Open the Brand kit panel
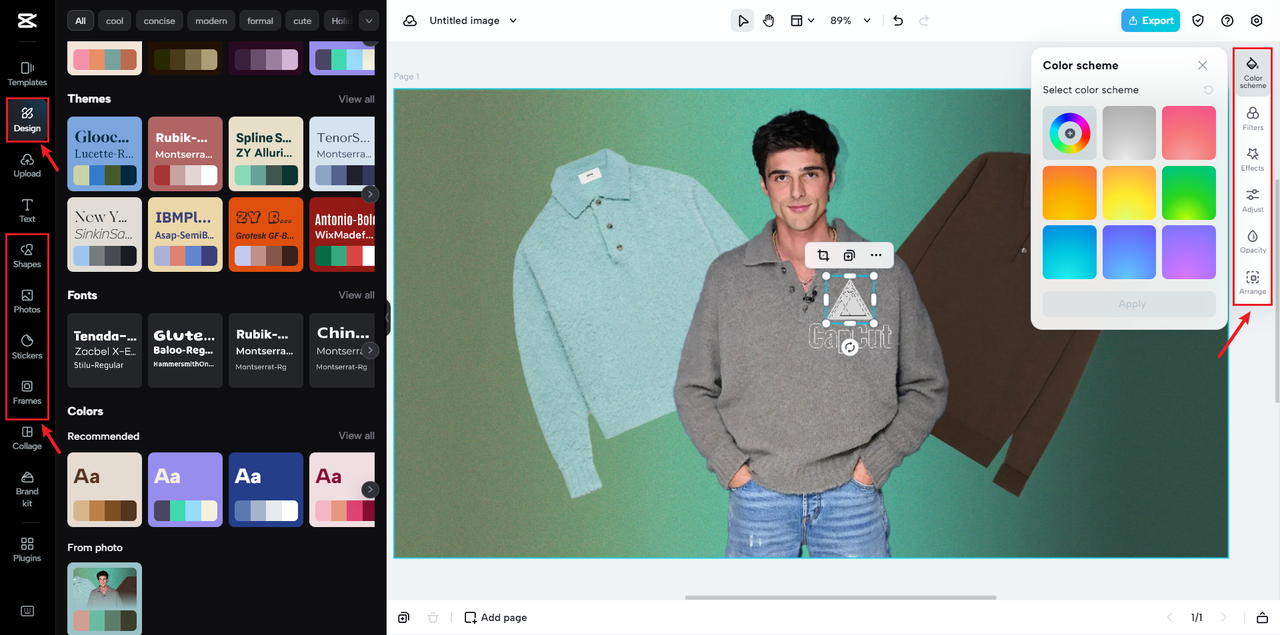1280x635 pixels. click(27, 488)
